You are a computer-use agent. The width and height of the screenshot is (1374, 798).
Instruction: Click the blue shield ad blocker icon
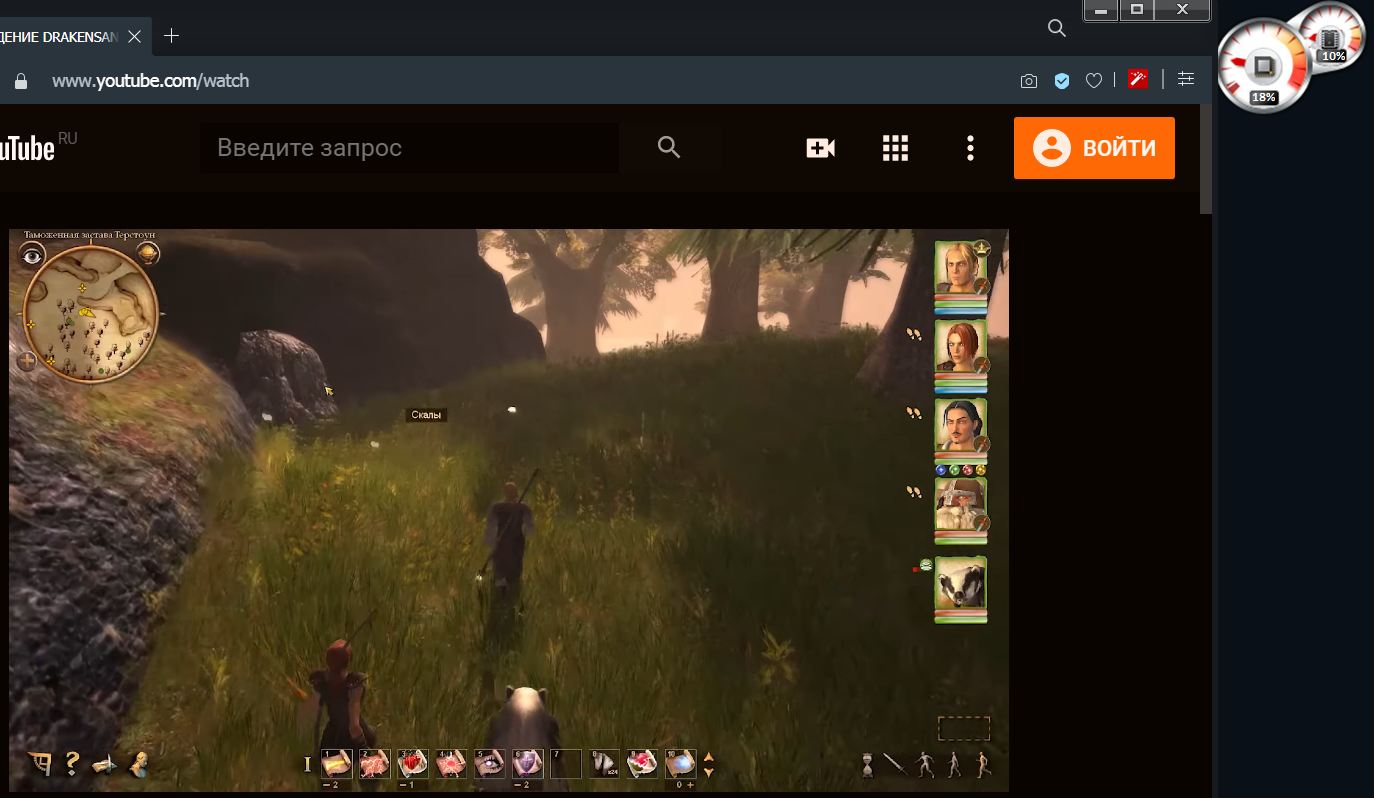(x=1062, y=81)
